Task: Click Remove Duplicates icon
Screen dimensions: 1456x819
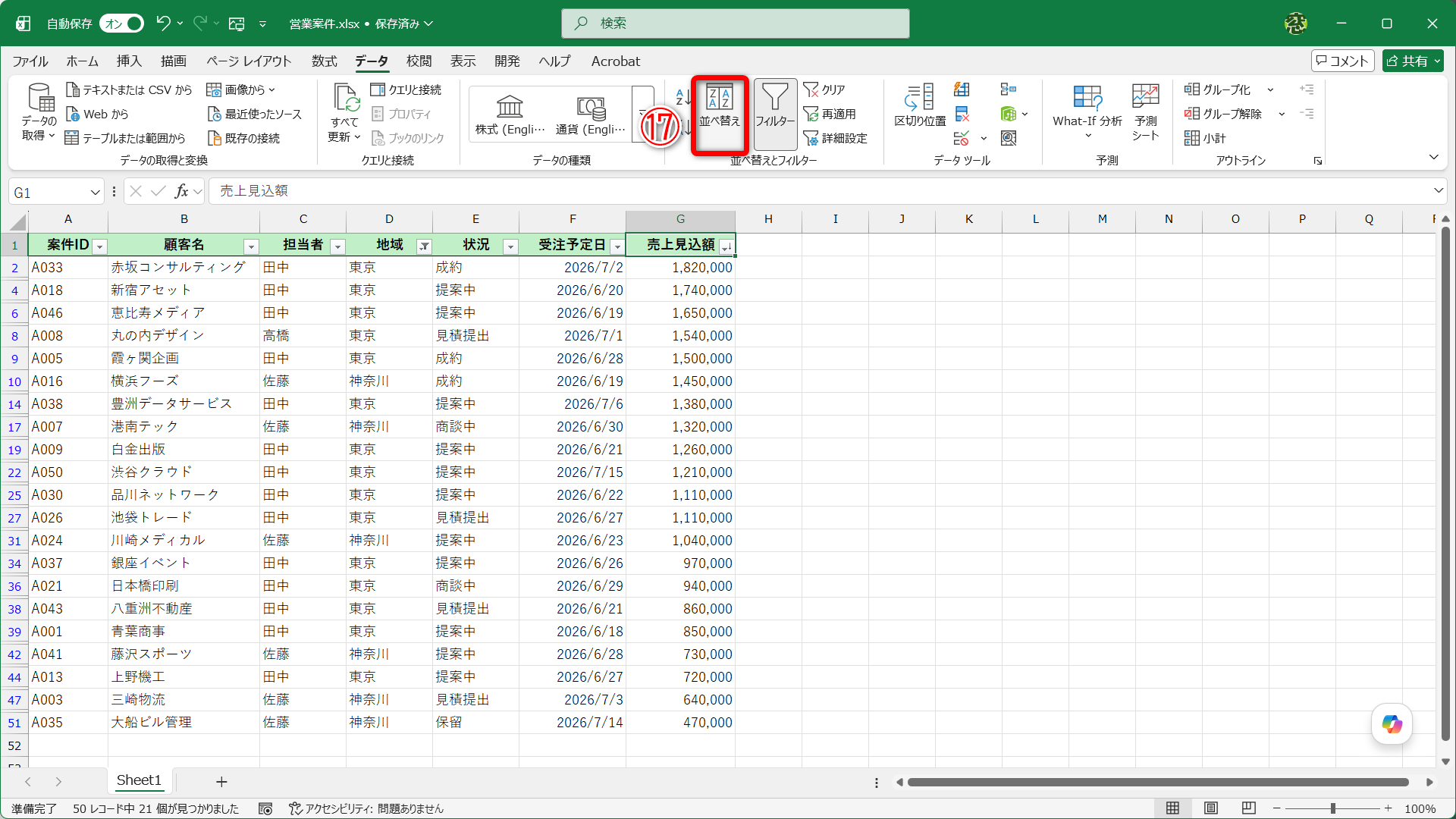Action: pyautogui.click(x=962, y=114)
